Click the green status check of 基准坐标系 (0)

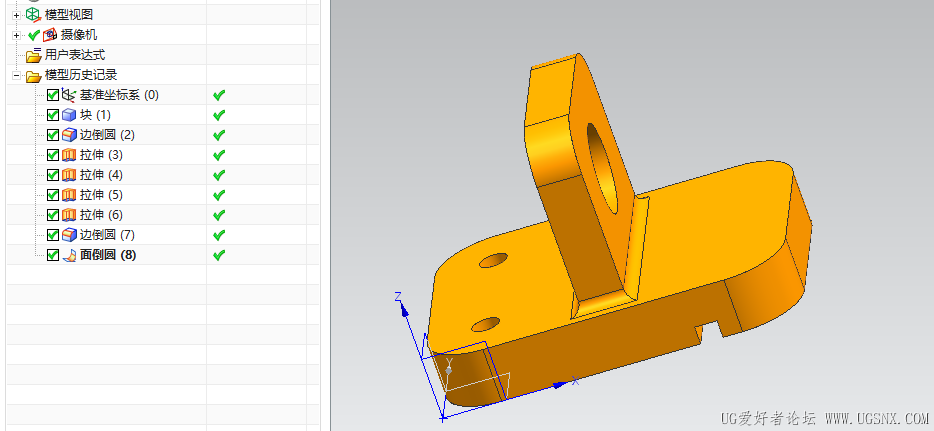219,95
